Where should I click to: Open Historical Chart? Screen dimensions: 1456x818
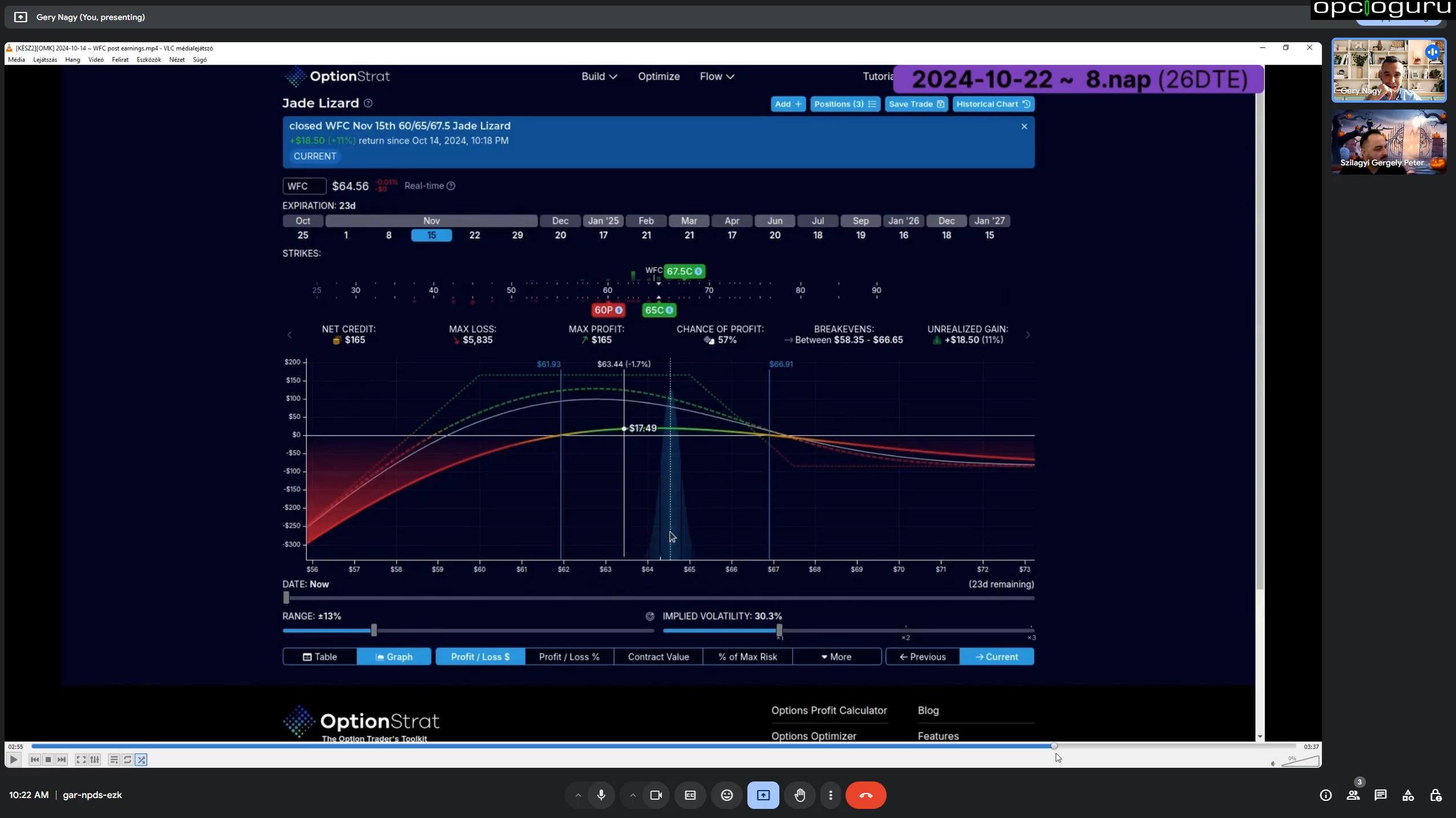pos(993,104)
